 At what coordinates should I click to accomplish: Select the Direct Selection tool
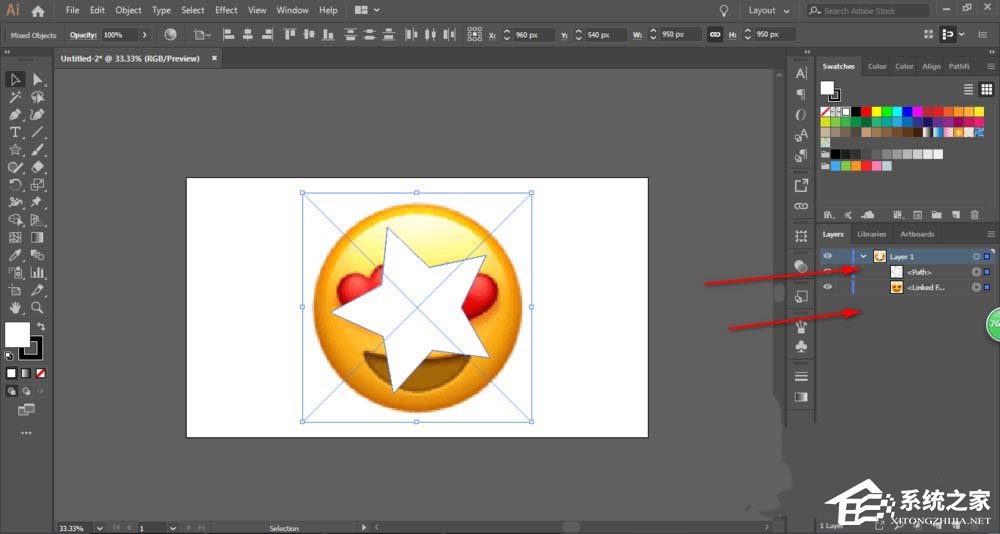tap(37, 80)
